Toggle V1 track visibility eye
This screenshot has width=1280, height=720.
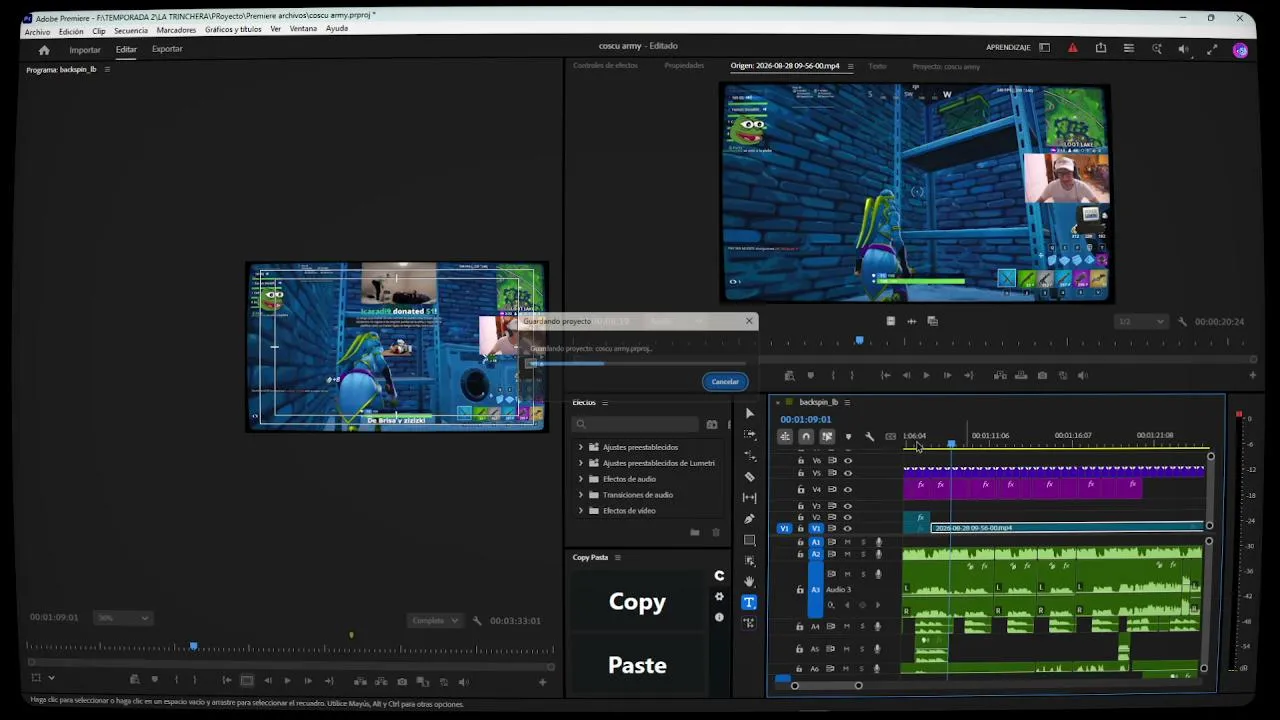pyautogui.click(x=848, y=529)
